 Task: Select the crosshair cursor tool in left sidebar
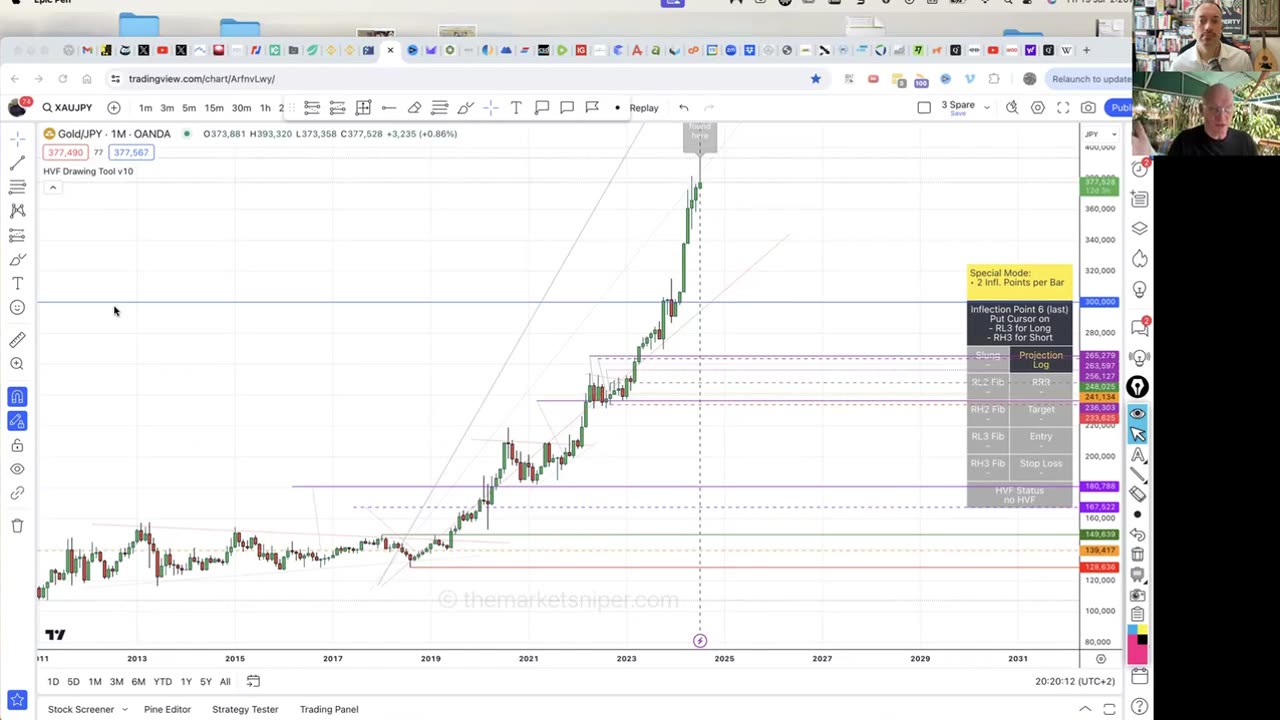pyautogui.click(x=17, y=138)
